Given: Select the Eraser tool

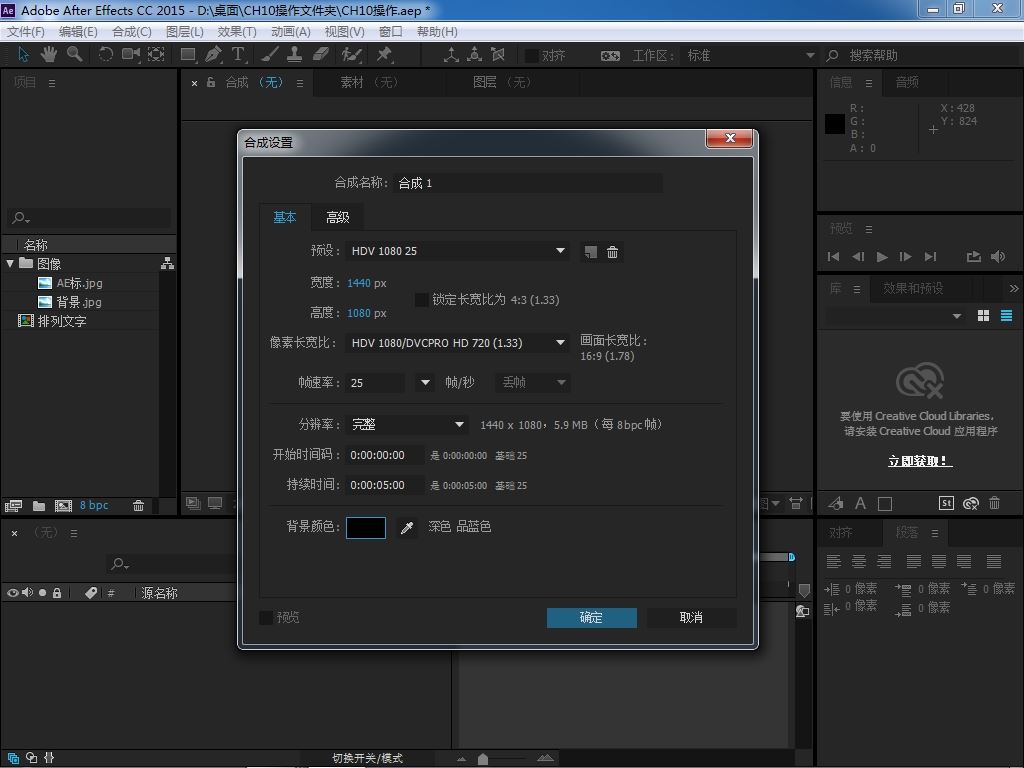Looking at the screenshot, I should 320,55.
